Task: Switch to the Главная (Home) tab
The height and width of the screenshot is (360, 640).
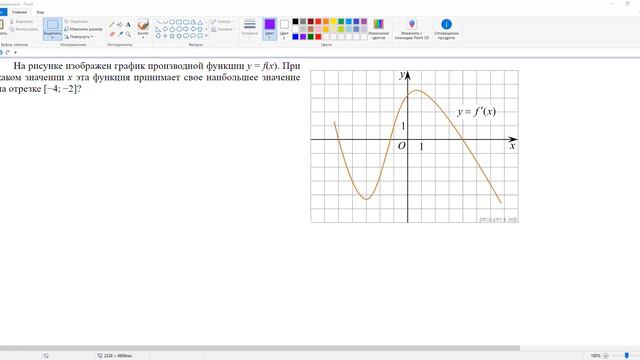Action: 19,12
